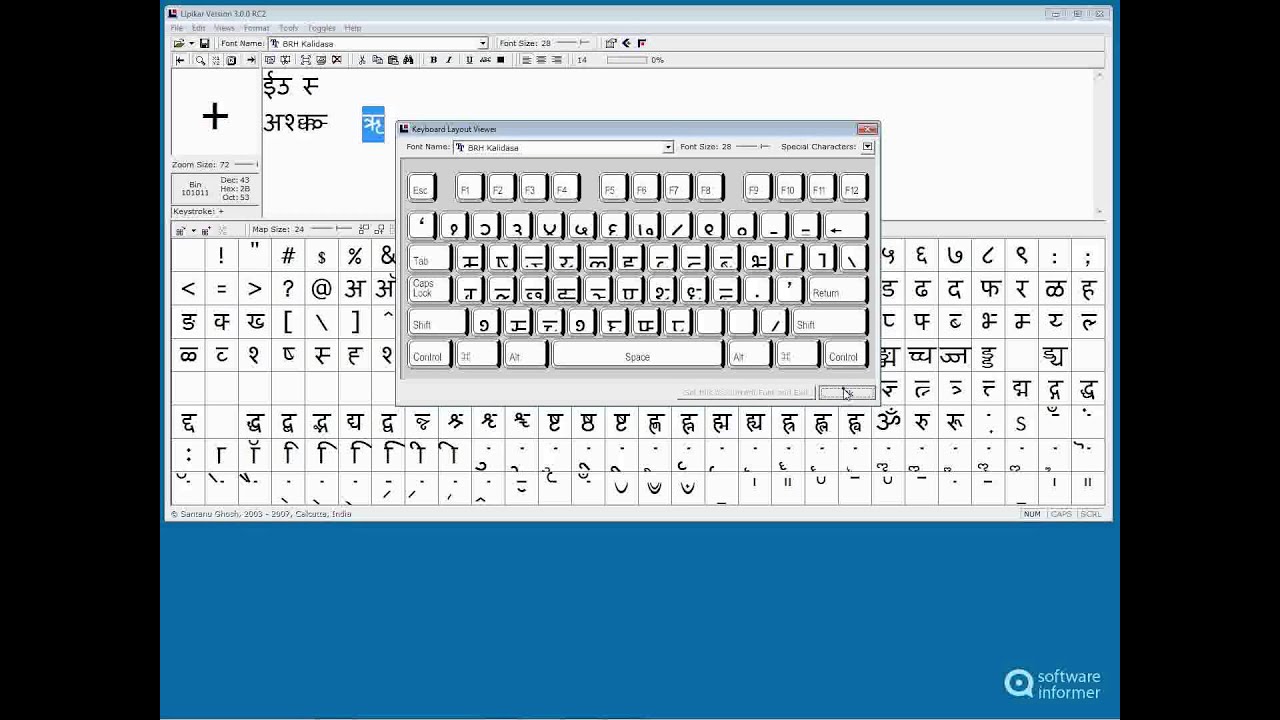Open the File menu
Viewport: 1280px width, 720px height.
pyautogui.click(x=177, y=28)
